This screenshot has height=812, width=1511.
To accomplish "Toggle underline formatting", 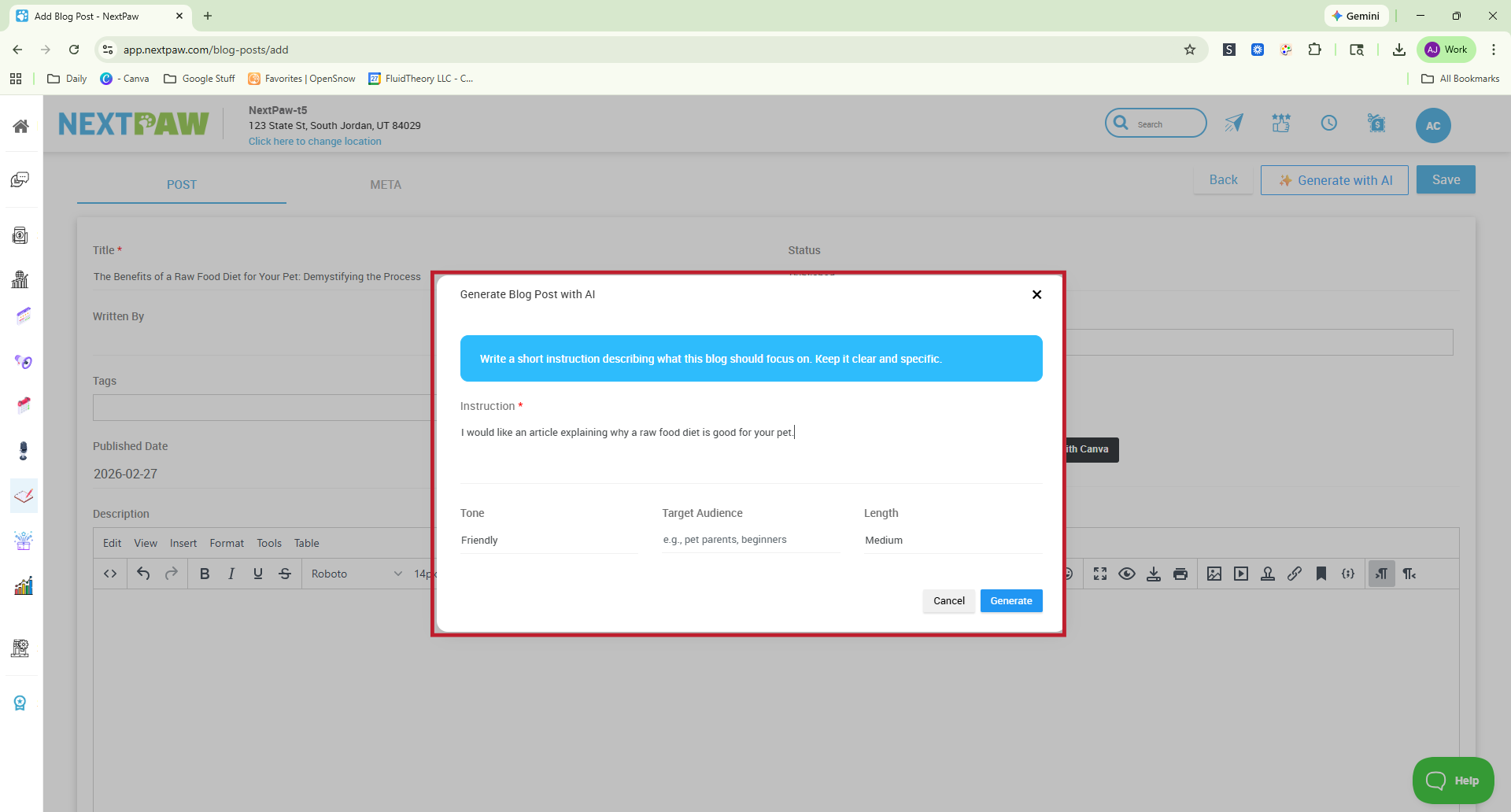I will click(258, 574).
